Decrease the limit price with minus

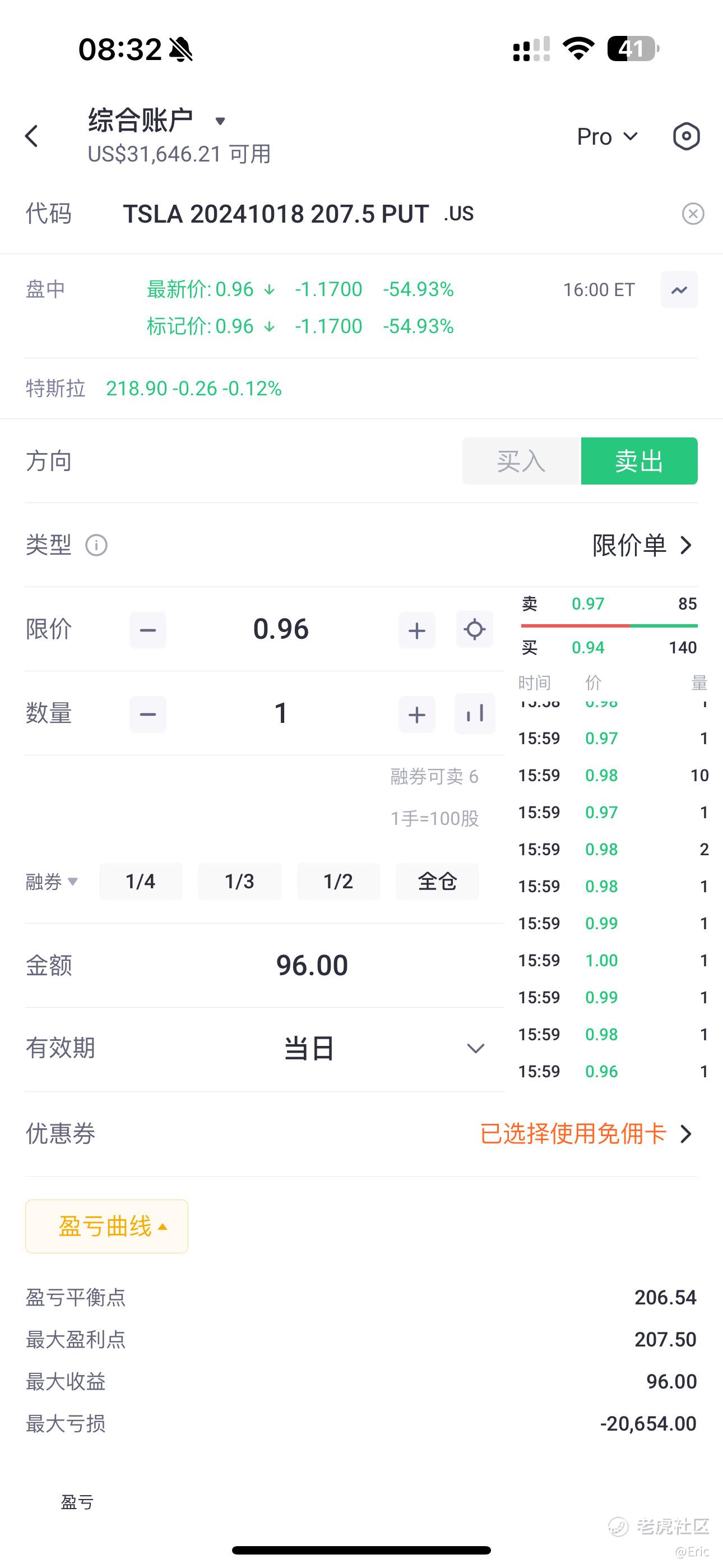coord(148,630)
